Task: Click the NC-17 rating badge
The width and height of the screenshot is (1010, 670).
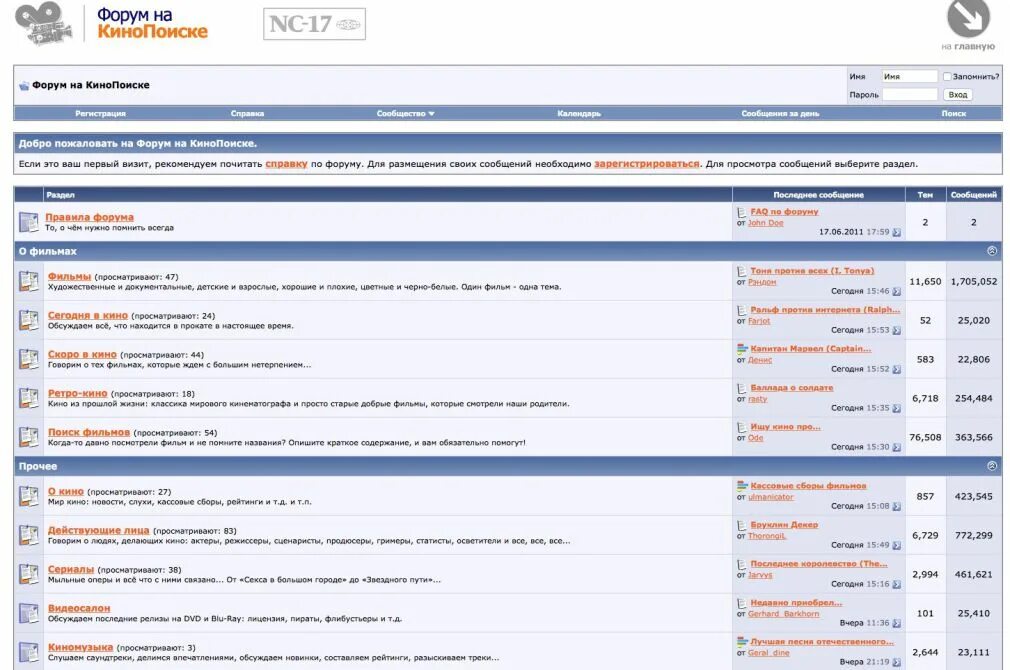Action: (x=314, y=24)
